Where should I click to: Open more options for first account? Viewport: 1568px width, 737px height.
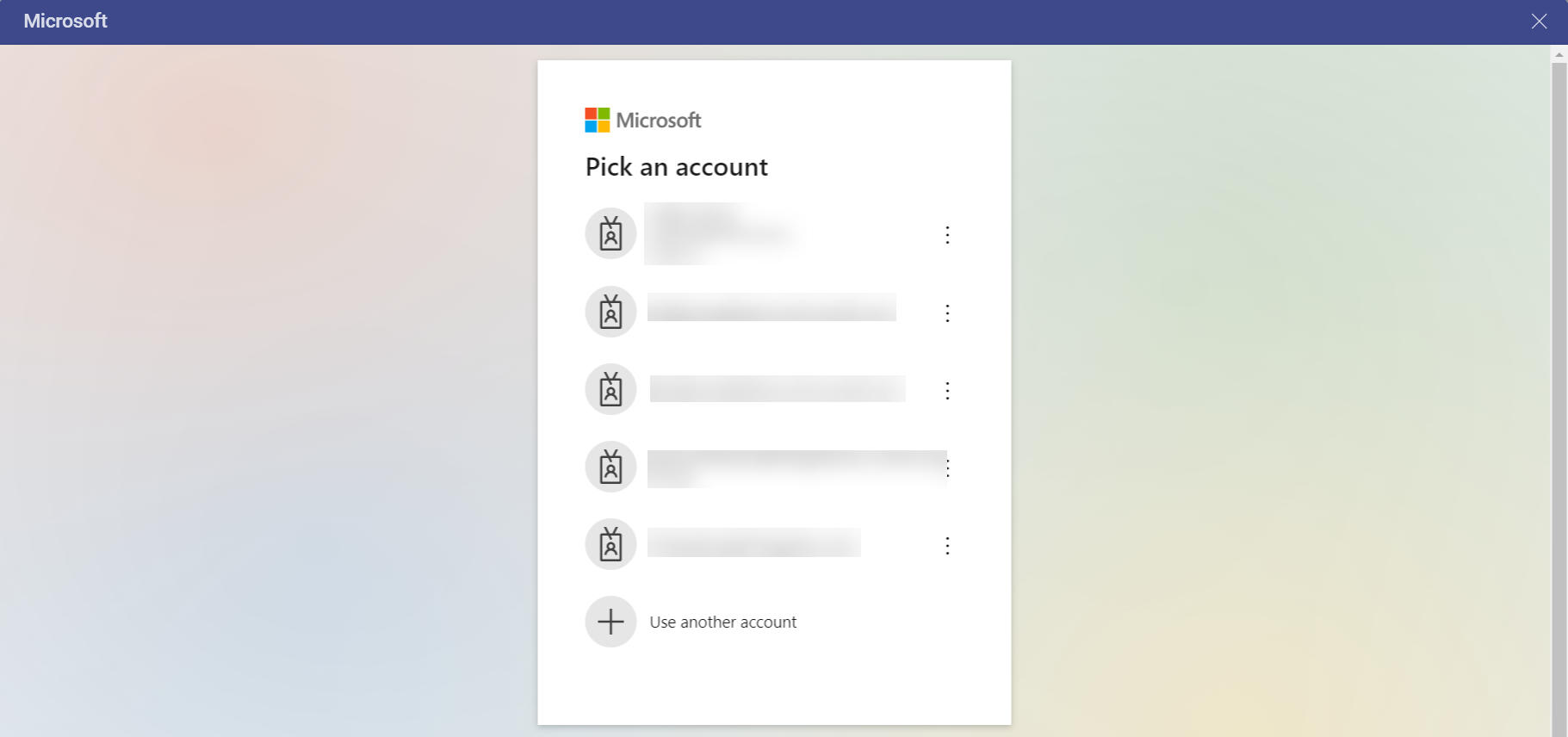(x=947, y=235)
